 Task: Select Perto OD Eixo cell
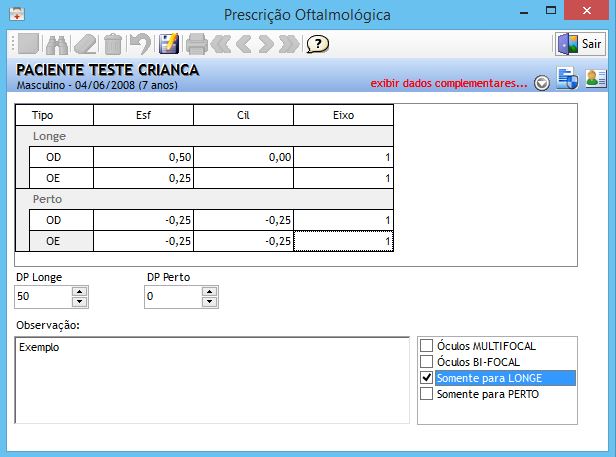click(x=343, y=220)
